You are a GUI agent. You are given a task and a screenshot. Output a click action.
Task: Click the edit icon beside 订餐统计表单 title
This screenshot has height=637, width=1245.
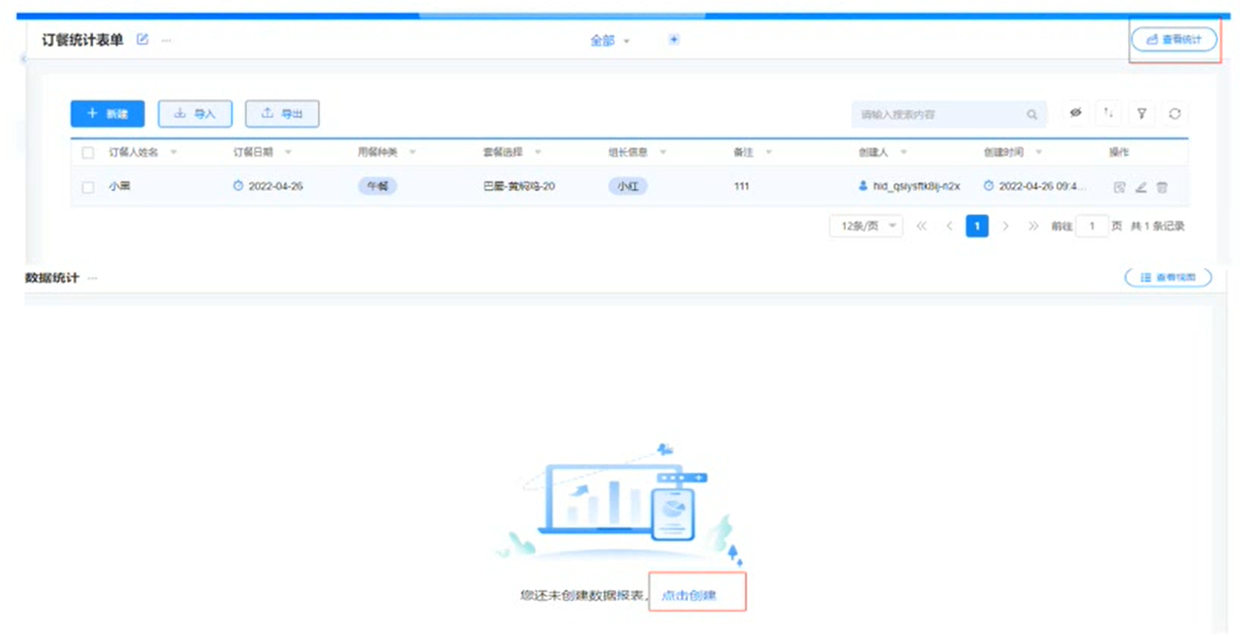[142, 40]
